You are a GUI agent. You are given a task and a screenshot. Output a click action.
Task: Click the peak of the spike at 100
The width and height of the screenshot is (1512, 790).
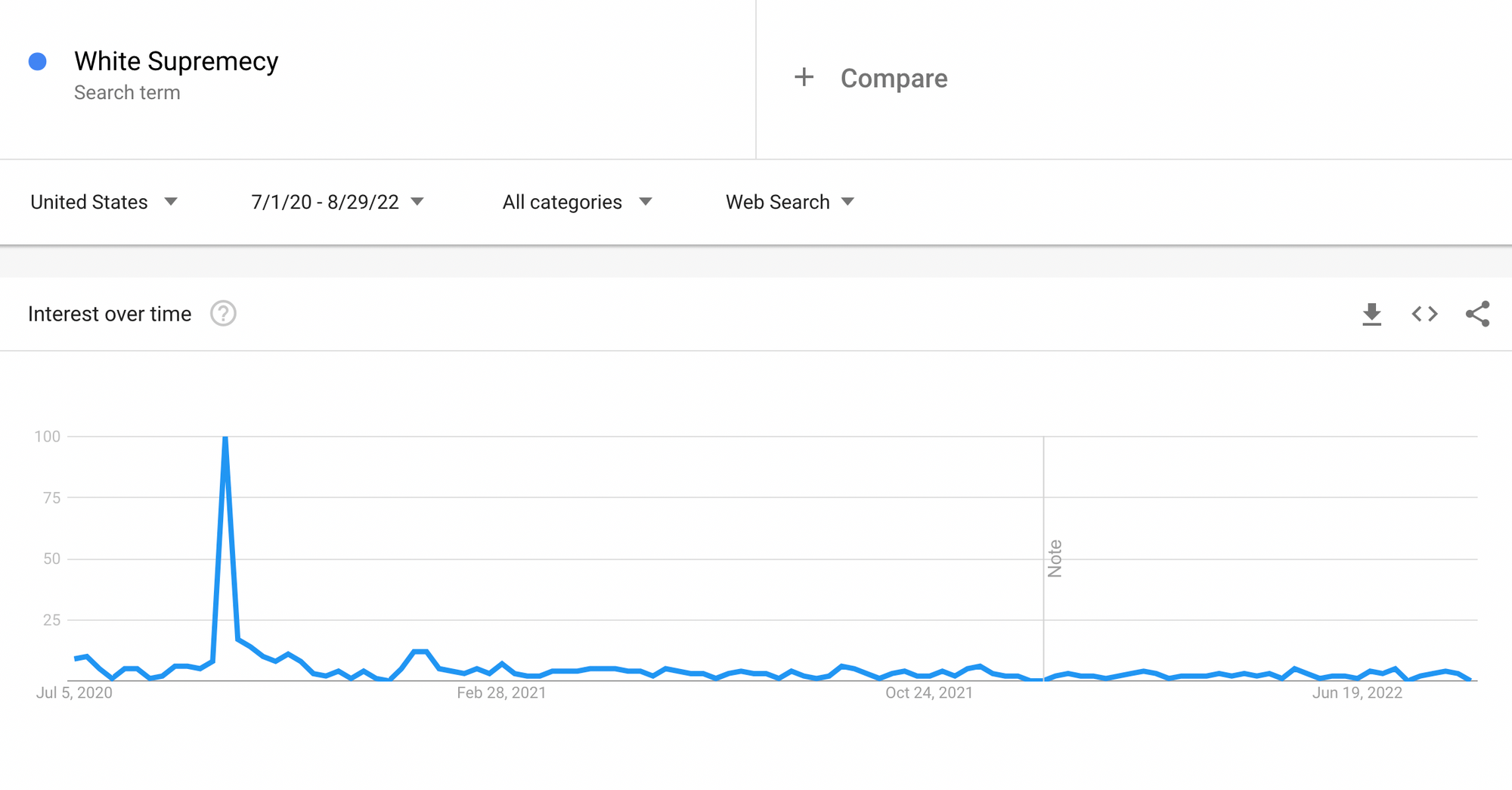click(x=225, y=438)
